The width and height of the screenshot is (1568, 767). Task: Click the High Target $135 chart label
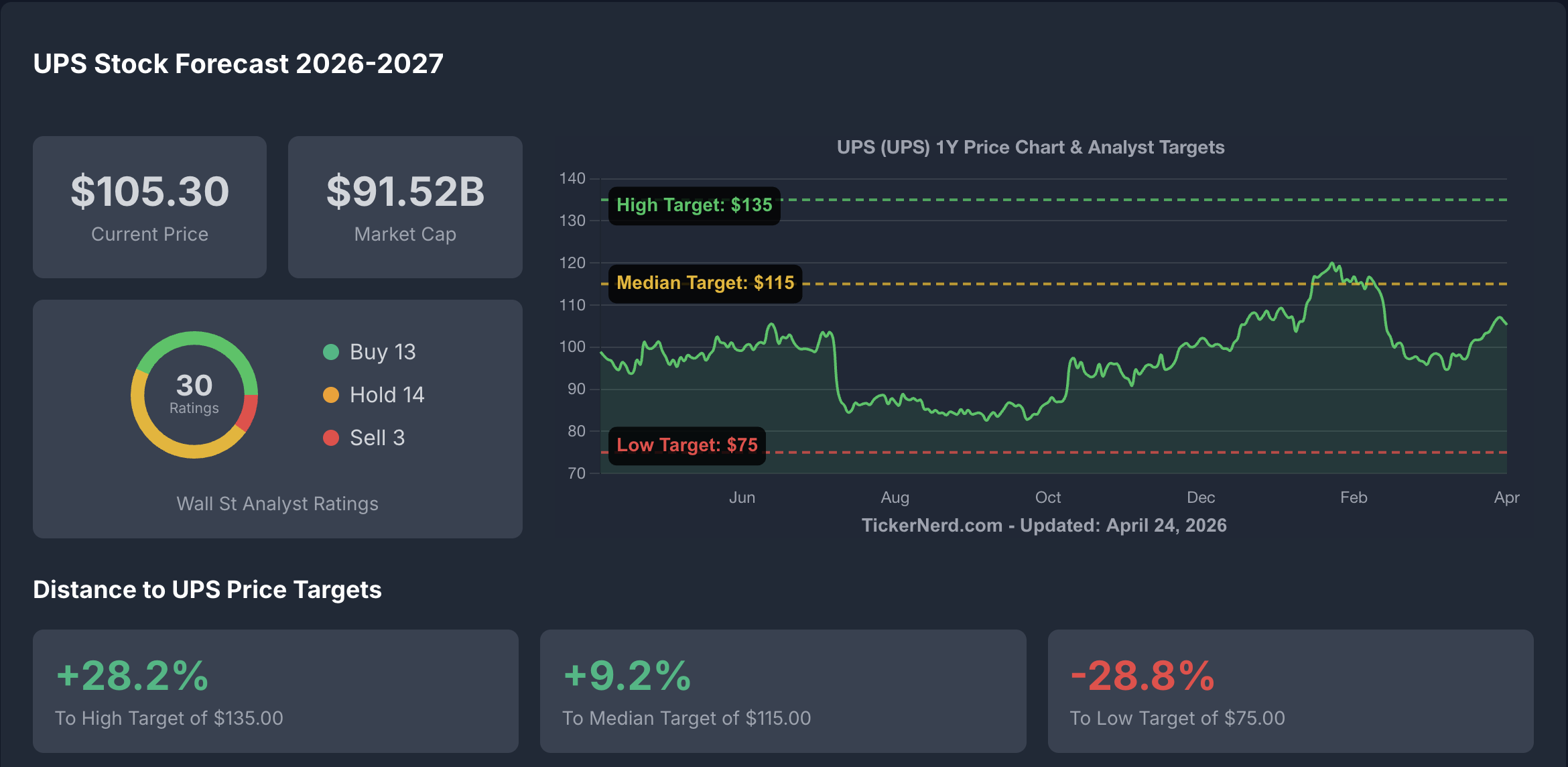click(x=694, y=205)
